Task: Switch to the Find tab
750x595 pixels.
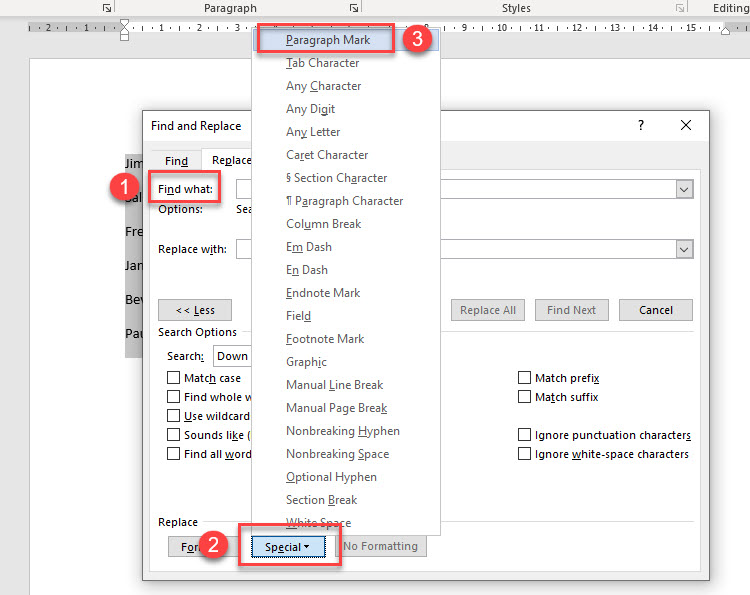Action: (x=176, y=161)
